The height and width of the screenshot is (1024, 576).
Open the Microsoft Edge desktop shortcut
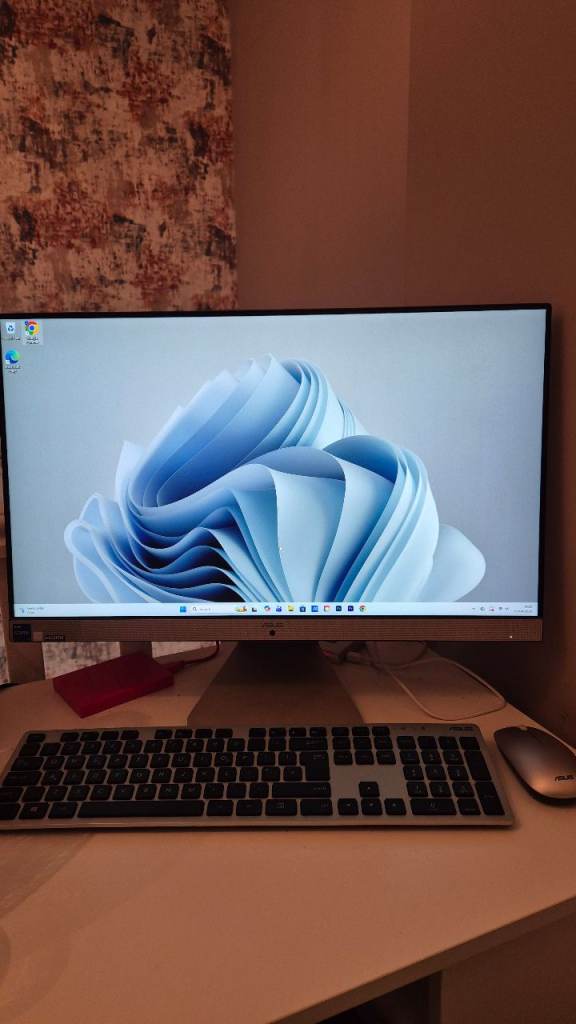12,360
